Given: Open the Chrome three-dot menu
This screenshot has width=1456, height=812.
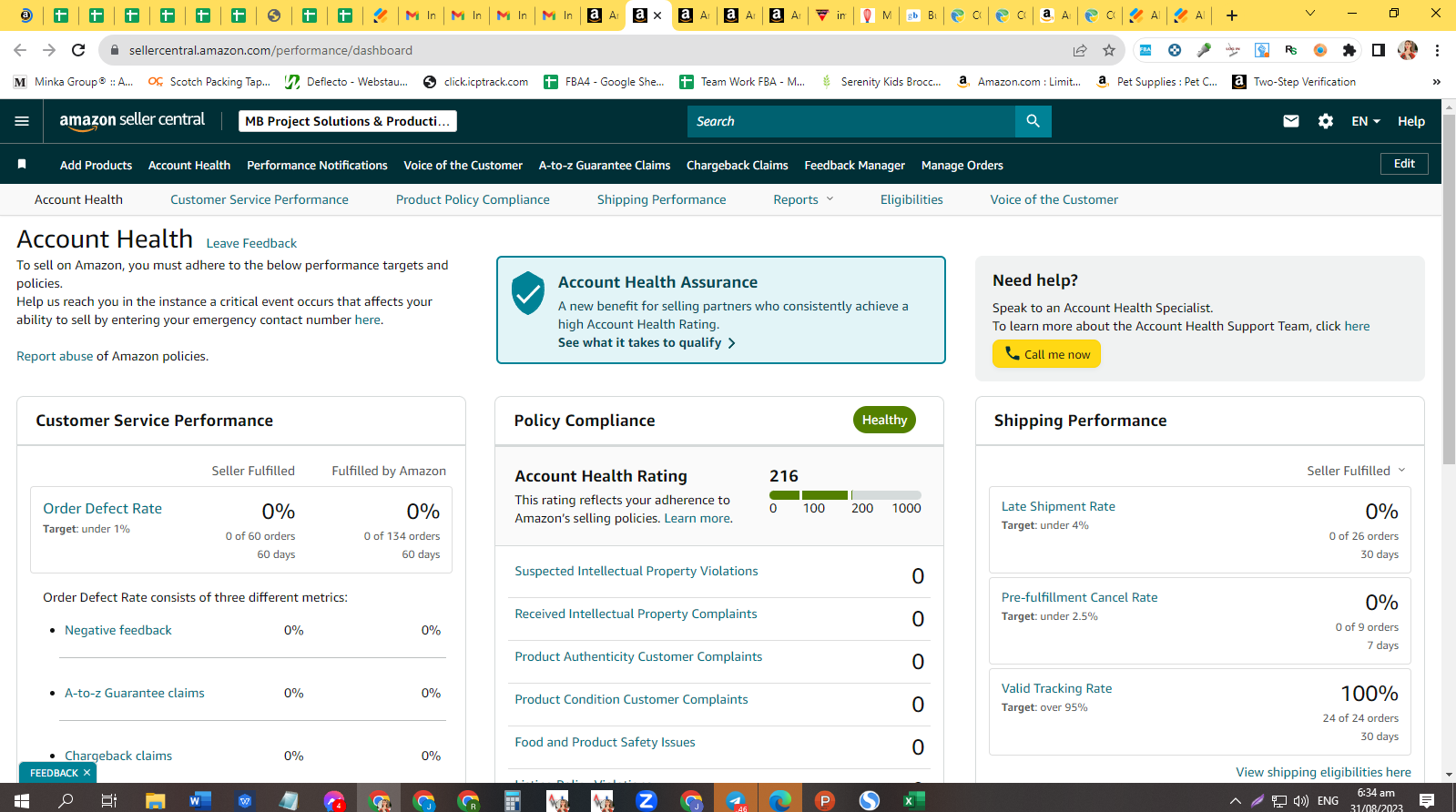Looking at the screenshot, I should (1437, 50).
